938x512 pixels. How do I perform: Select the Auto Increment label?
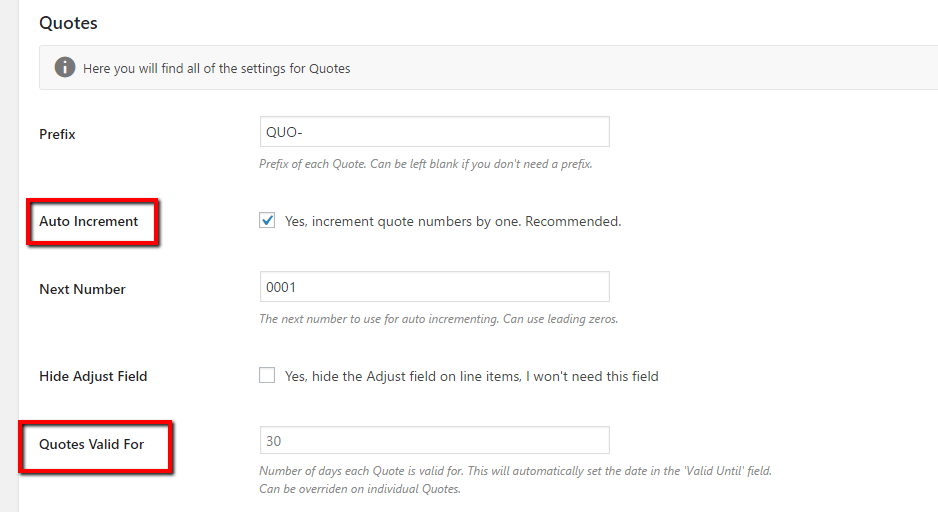pyautogui.click(x=89, y=221)
